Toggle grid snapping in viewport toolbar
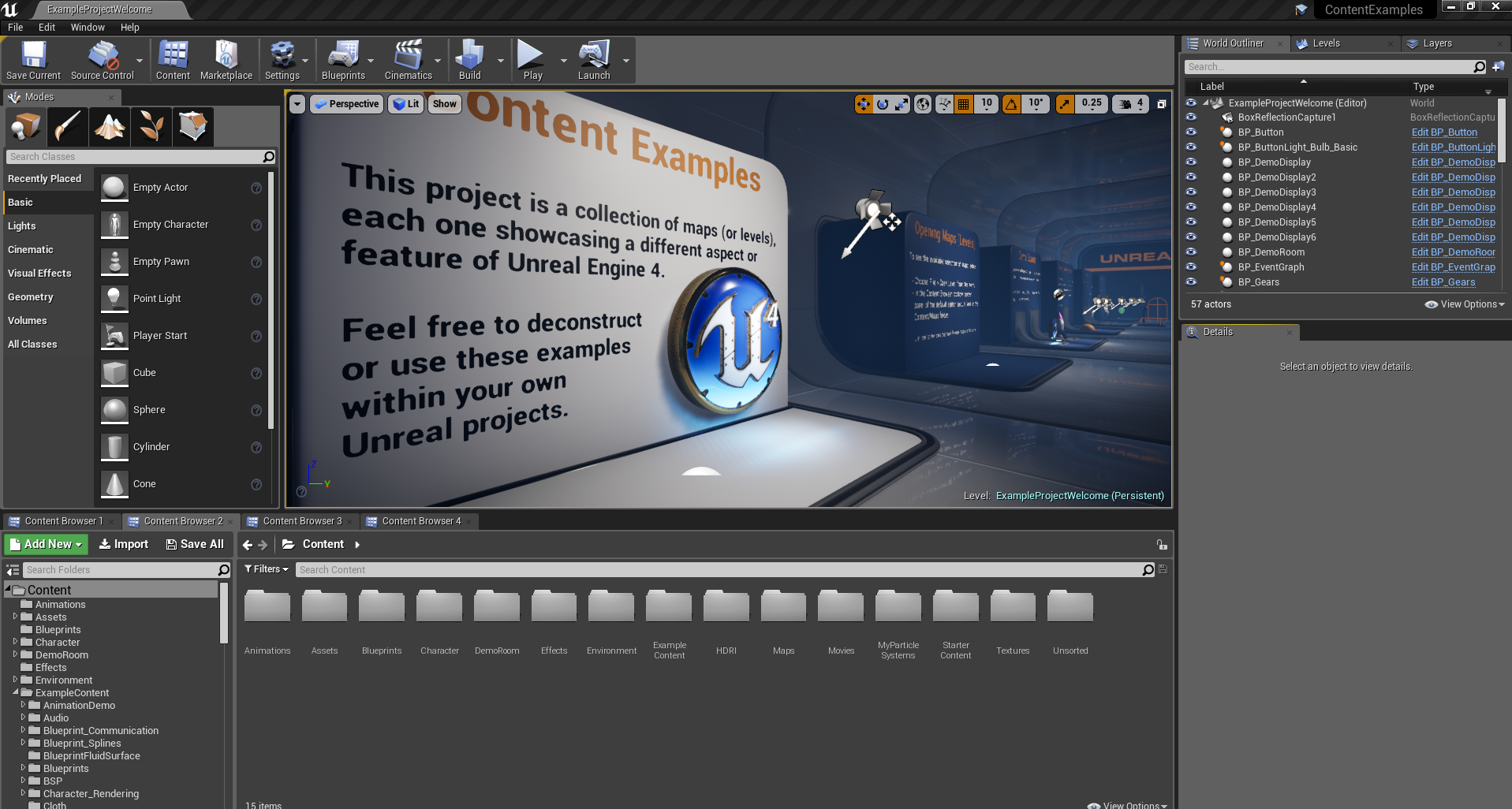Image resolution: width=1512 pixels, height=809 pixels. click(x=964, y=104)
